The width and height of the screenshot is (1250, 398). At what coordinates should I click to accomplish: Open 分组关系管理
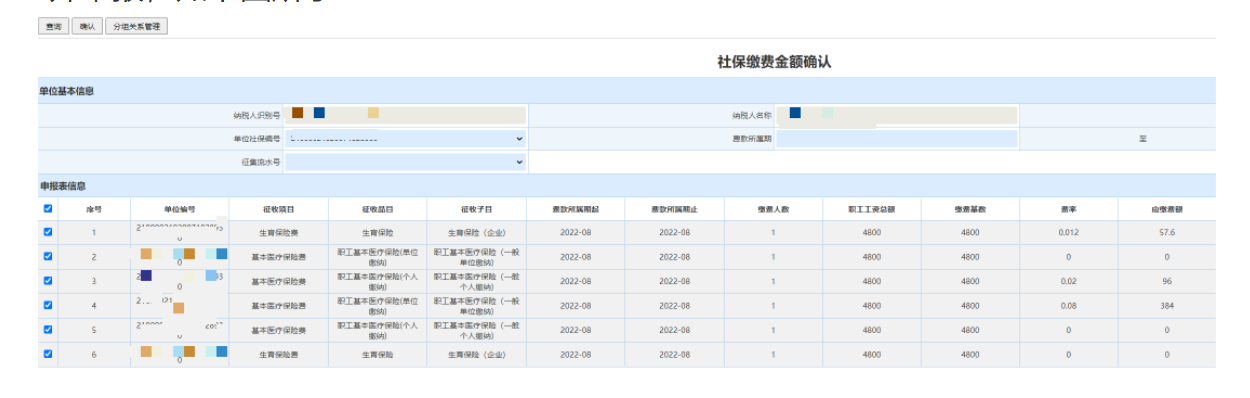[136, 27]
